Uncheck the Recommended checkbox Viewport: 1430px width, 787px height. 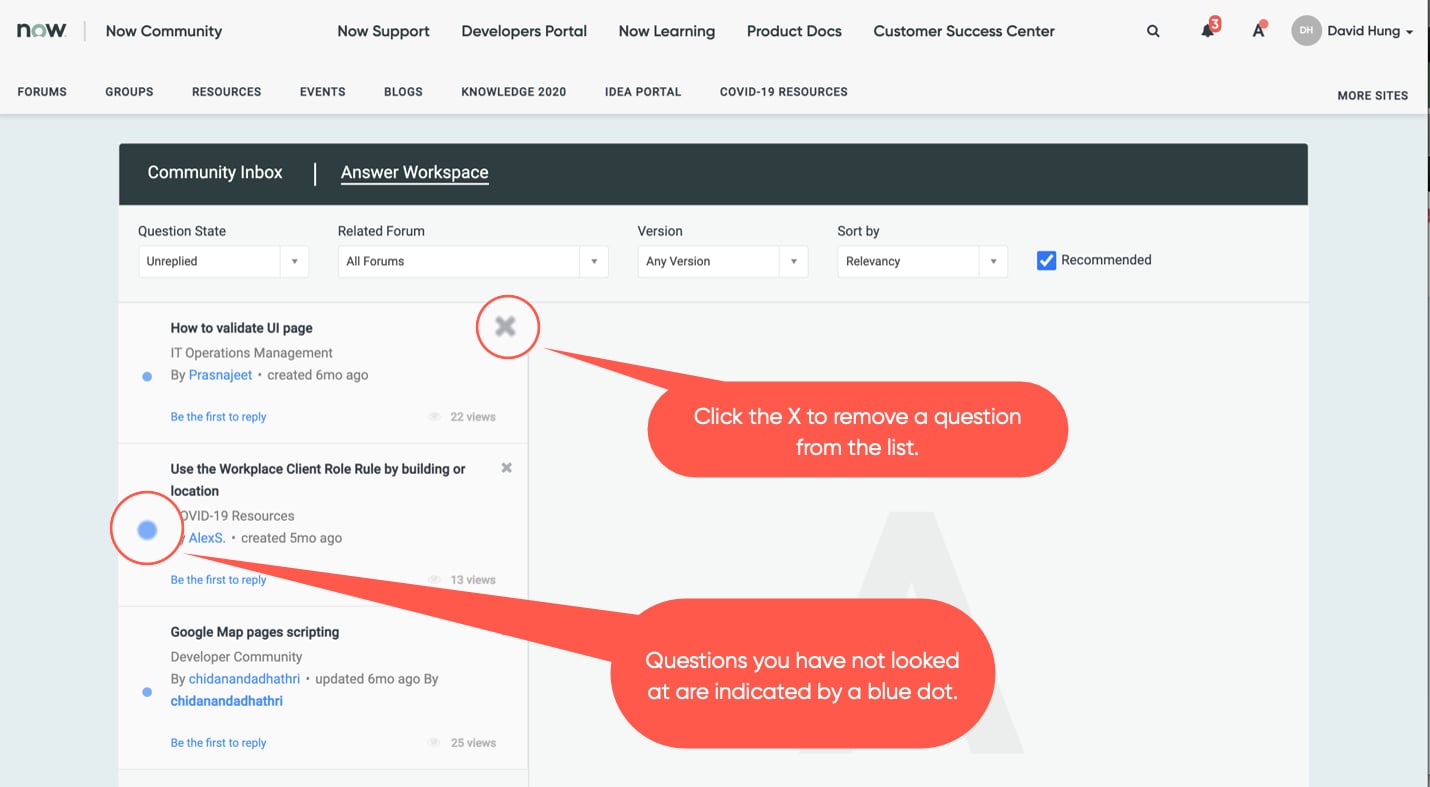click(x=1046, y=260)
